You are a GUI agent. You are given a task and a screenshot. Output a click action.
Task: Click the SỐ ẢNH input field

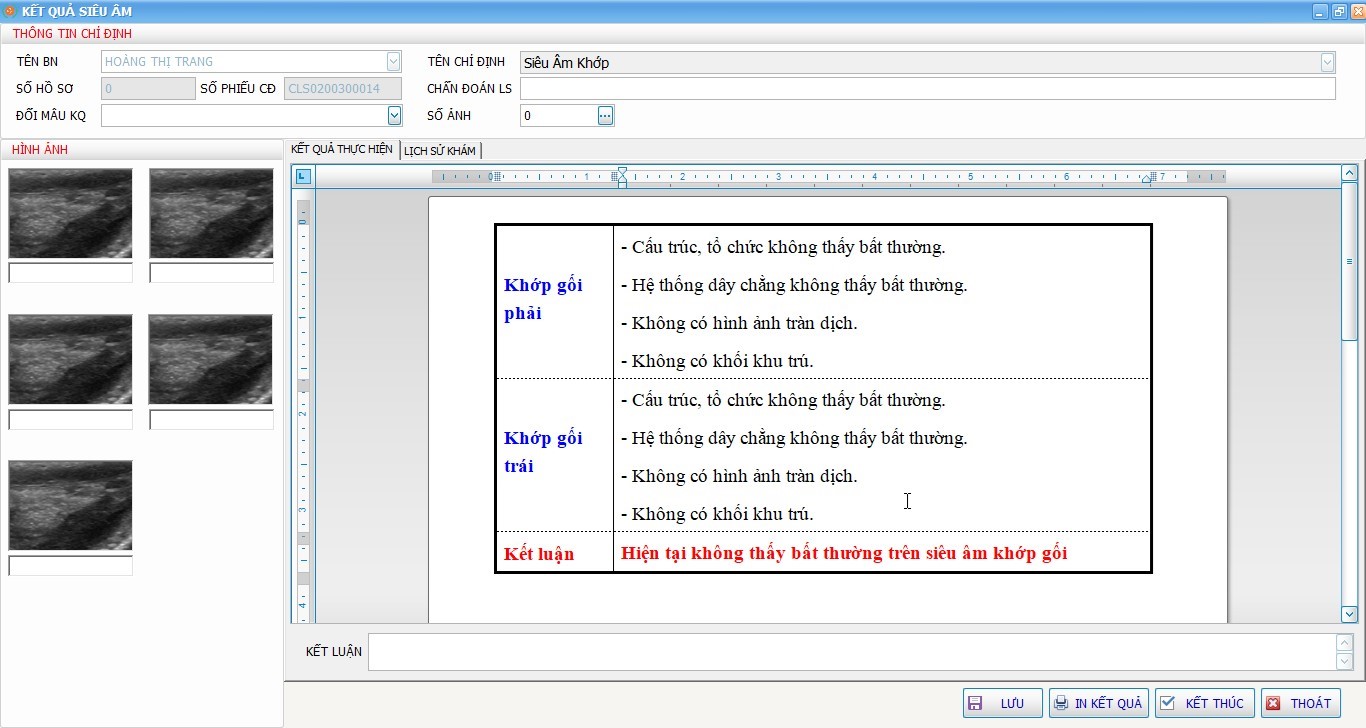click(x=558, y=116)
